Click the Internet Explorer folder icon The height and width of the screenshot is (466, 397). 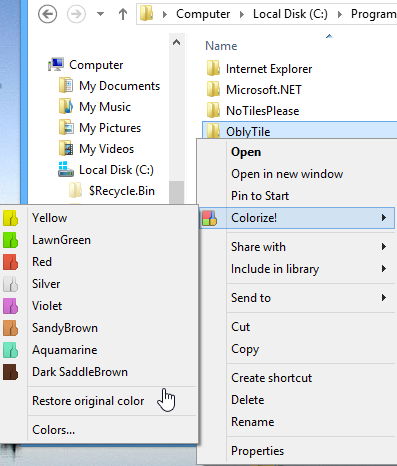coord(213,68)
